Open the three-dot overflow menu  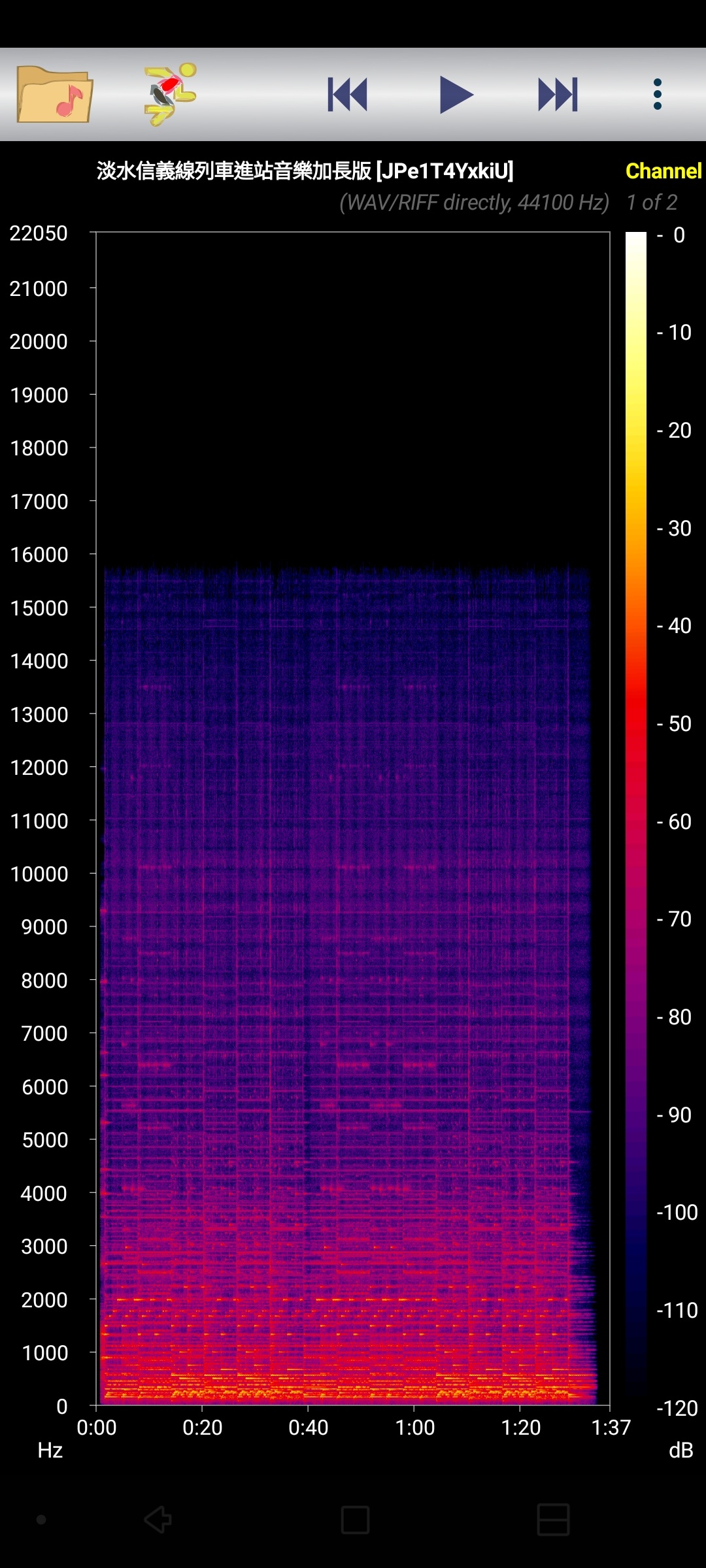tap(658, 95)
